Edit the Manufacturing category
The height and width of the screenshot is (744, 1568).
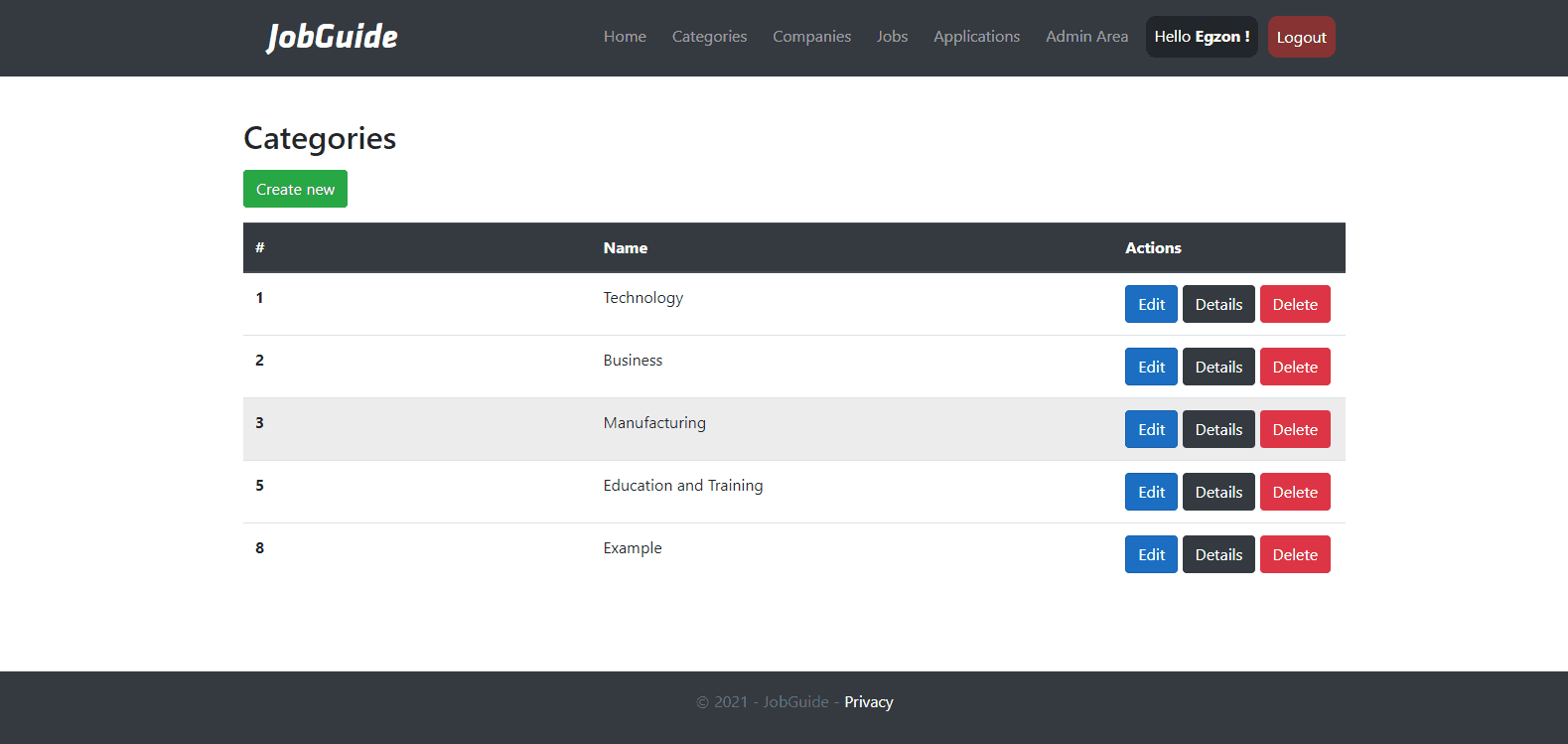(1151, 429)
